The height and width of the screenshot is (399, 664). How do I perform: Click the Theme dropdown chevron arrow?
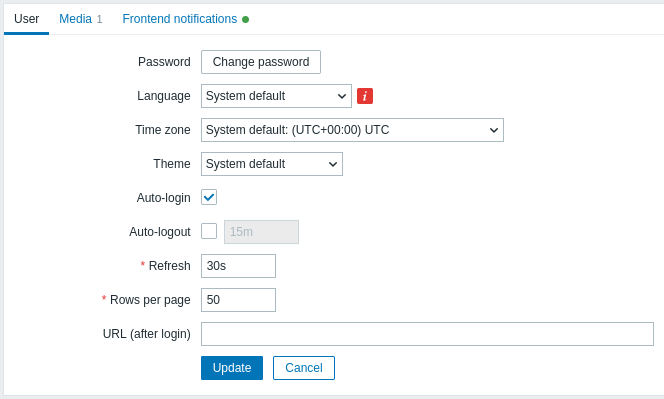[333, 164]
